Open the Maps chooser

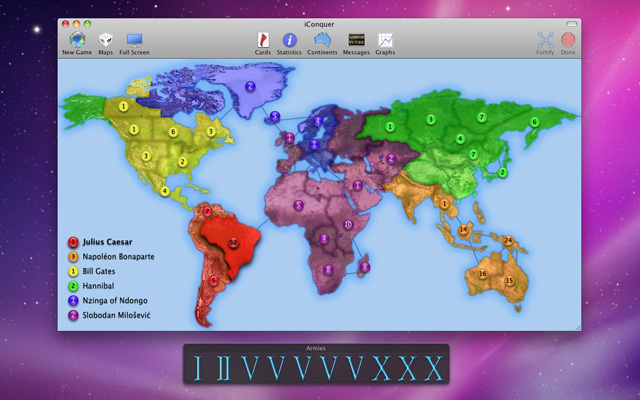[x=105, y=40]
